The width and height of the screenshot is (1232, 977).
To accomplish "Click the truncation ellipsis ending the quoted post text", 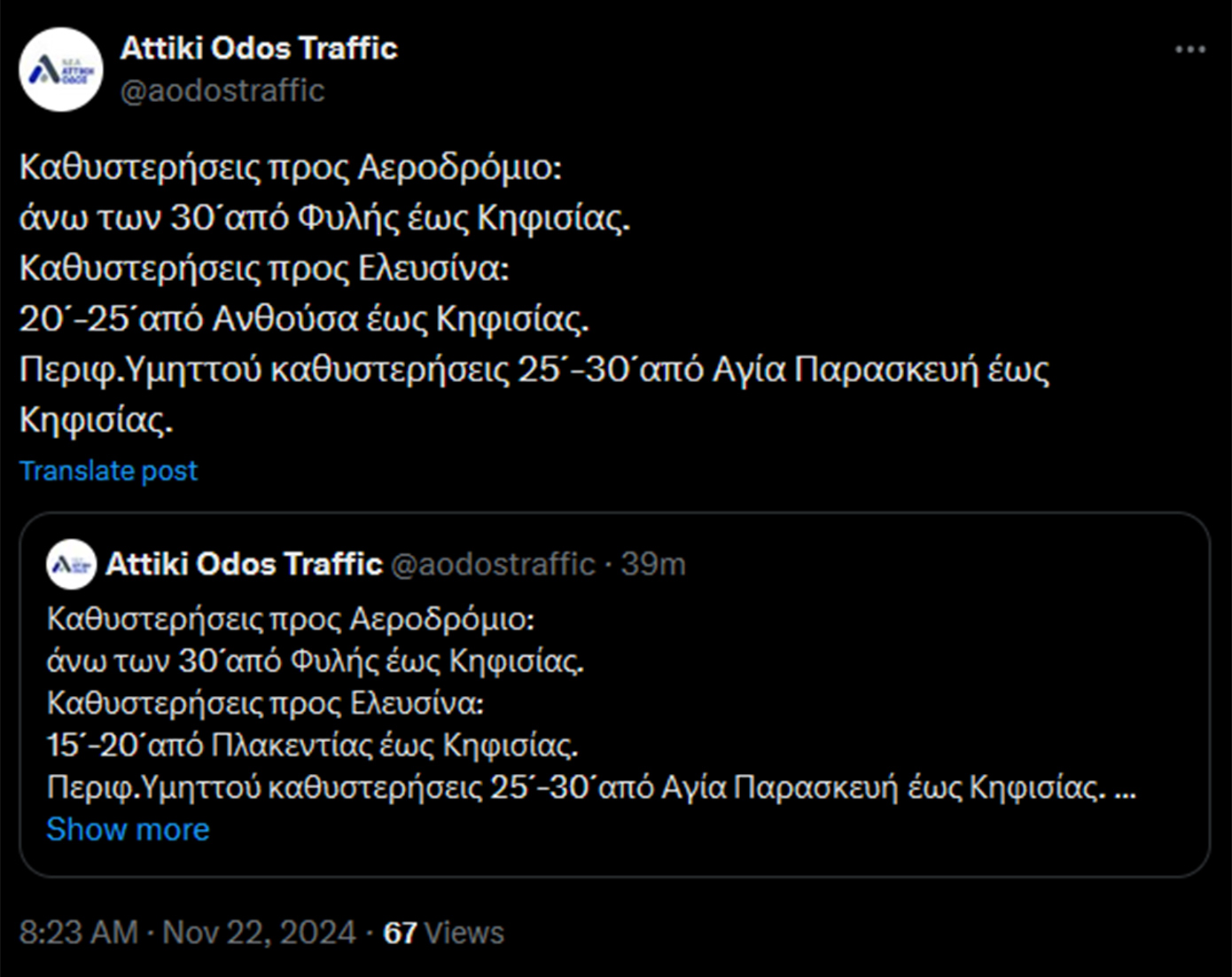I will [1125, 787].
